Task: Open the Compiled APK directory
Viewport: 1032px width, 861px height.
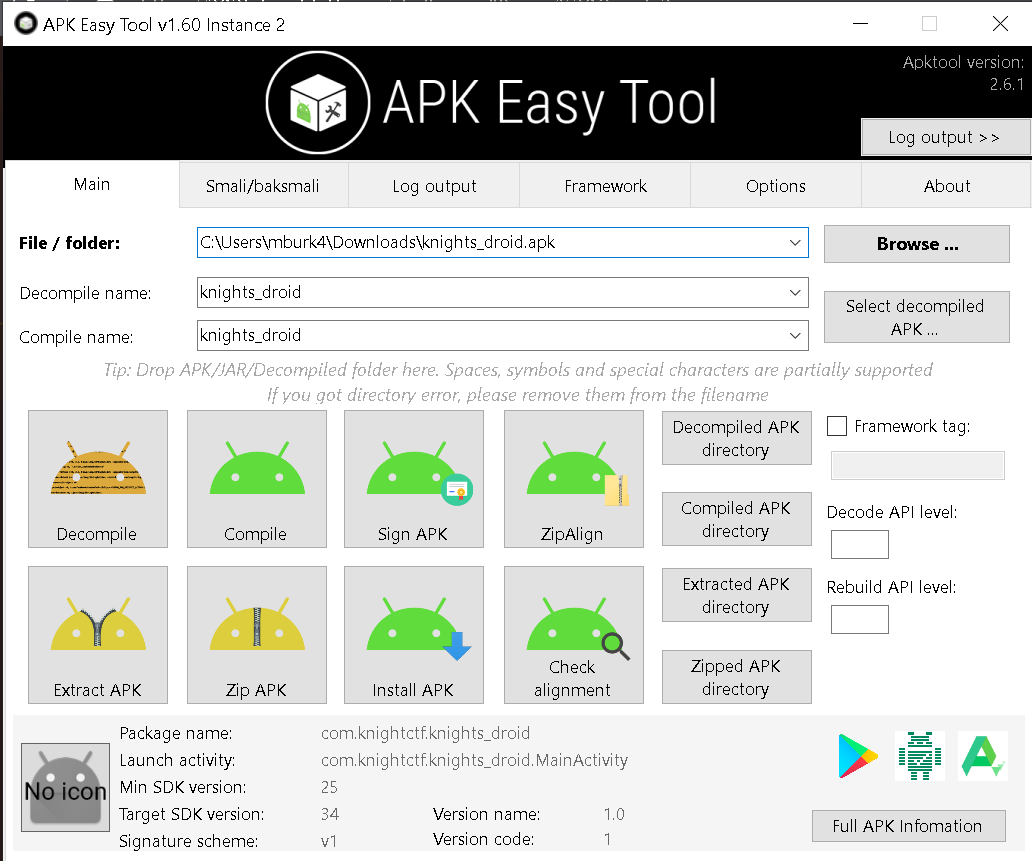Action: click(x=736, y=519)
